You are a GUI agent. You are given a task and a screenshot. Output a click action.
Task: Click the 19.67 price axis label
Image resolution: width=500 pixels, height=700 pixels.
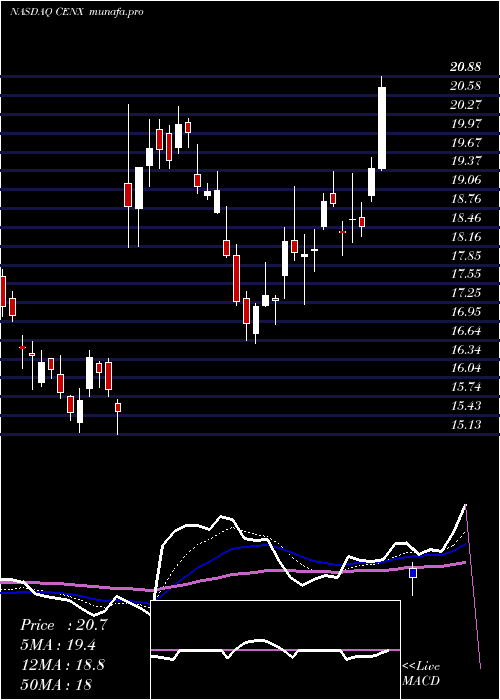(466, 142)
